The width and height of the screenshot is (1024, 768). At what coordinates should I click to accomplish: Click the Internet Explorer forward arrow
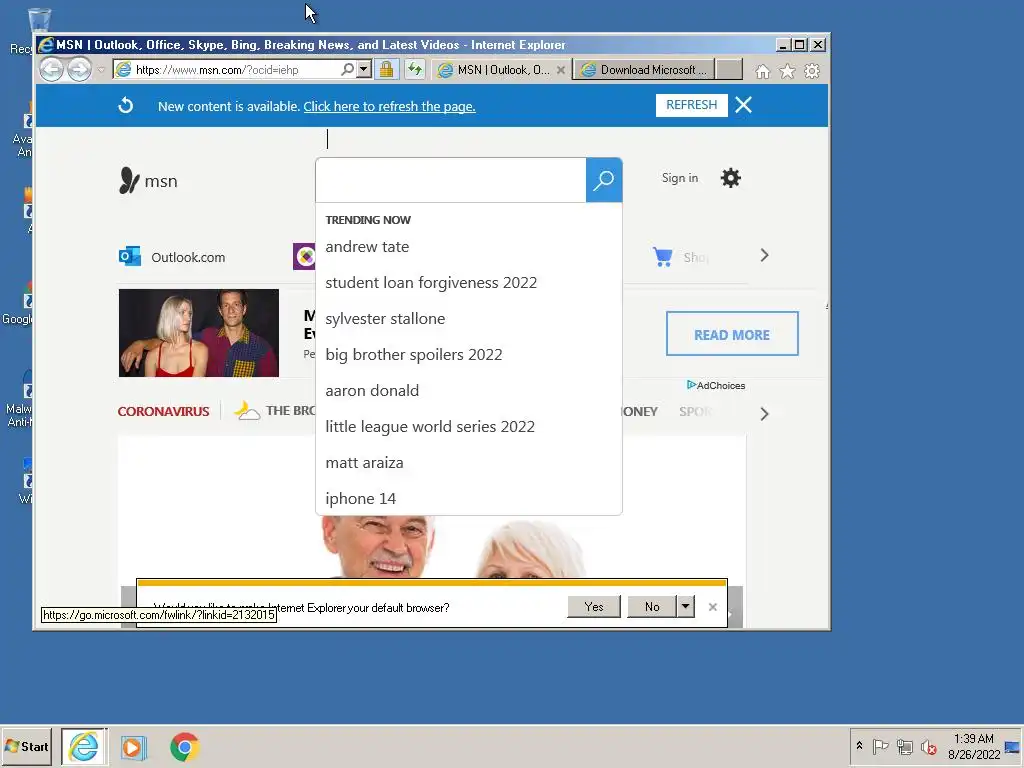pos(79,69)
